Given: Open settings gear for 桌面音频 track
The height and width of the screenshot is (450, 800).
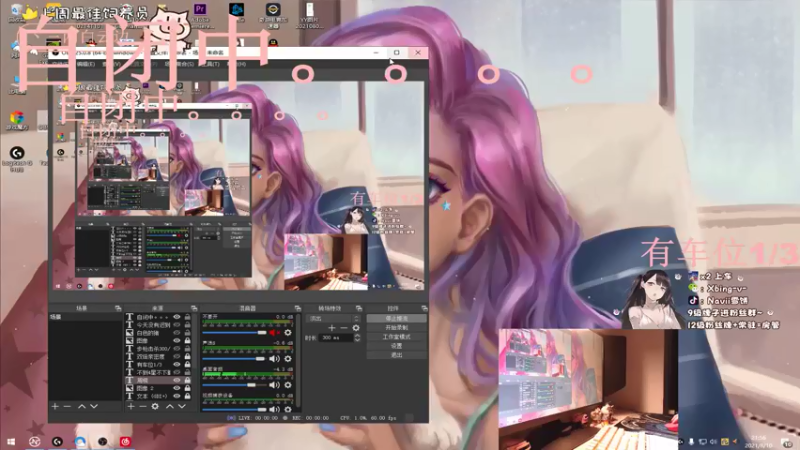Looking at the screenshot, I should [x=288, y=385].
